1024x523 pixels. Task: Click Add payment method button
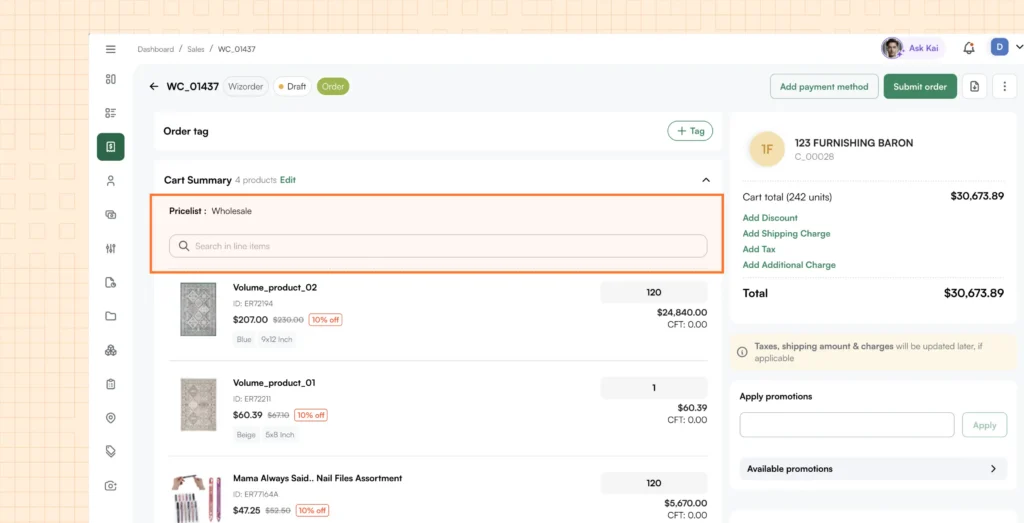(x=824, y=86)
